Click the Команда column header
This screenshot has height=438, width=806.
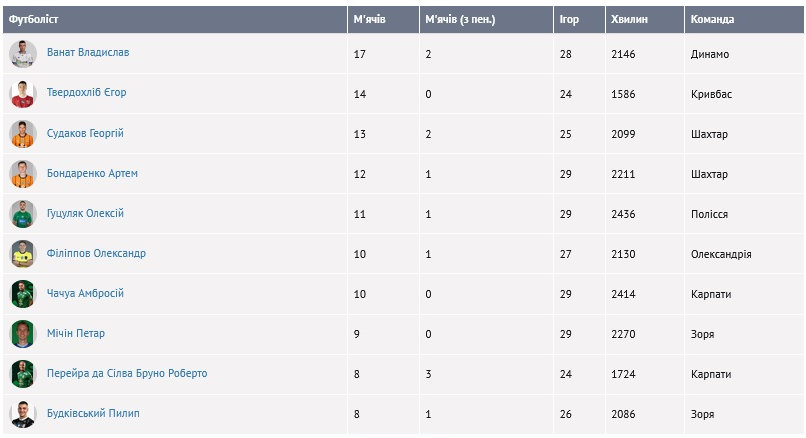pos(712,19)
